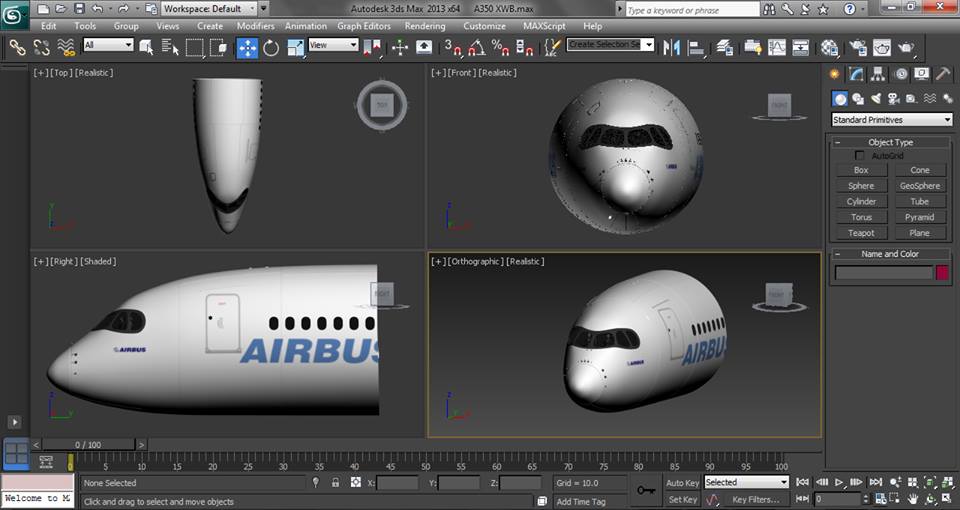Enable the AutoGrid checkbox

pyautogui.click(x=860, y=156)
